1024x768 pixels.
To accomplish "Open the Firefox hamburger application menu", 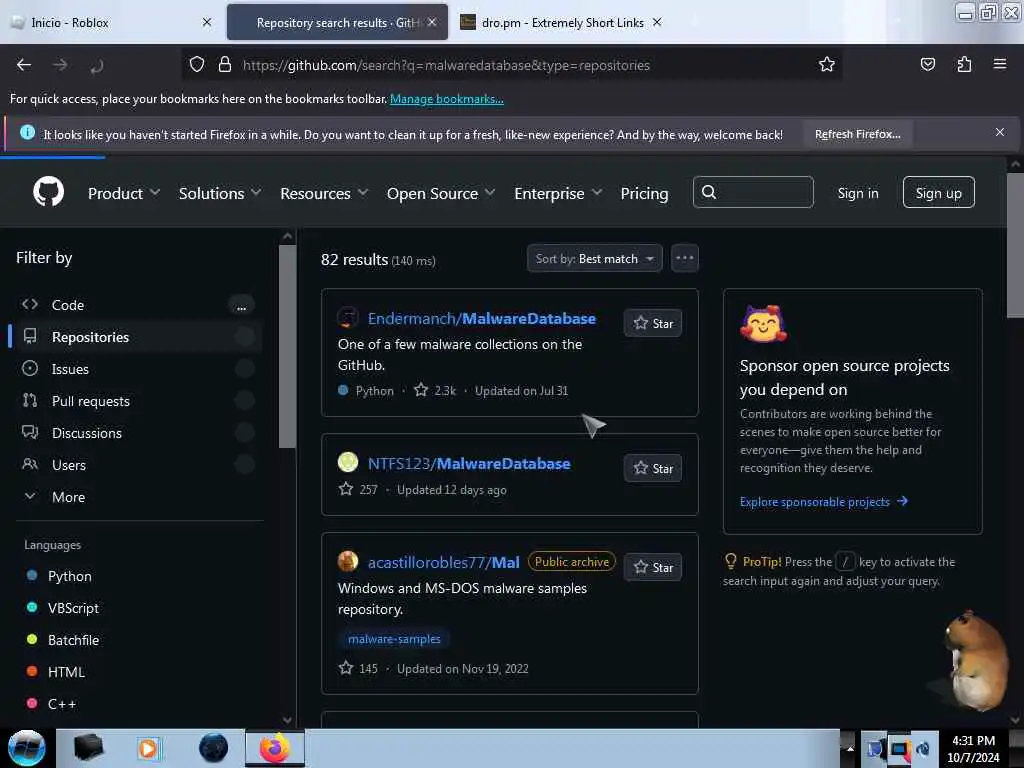I will pos(1000,64).
